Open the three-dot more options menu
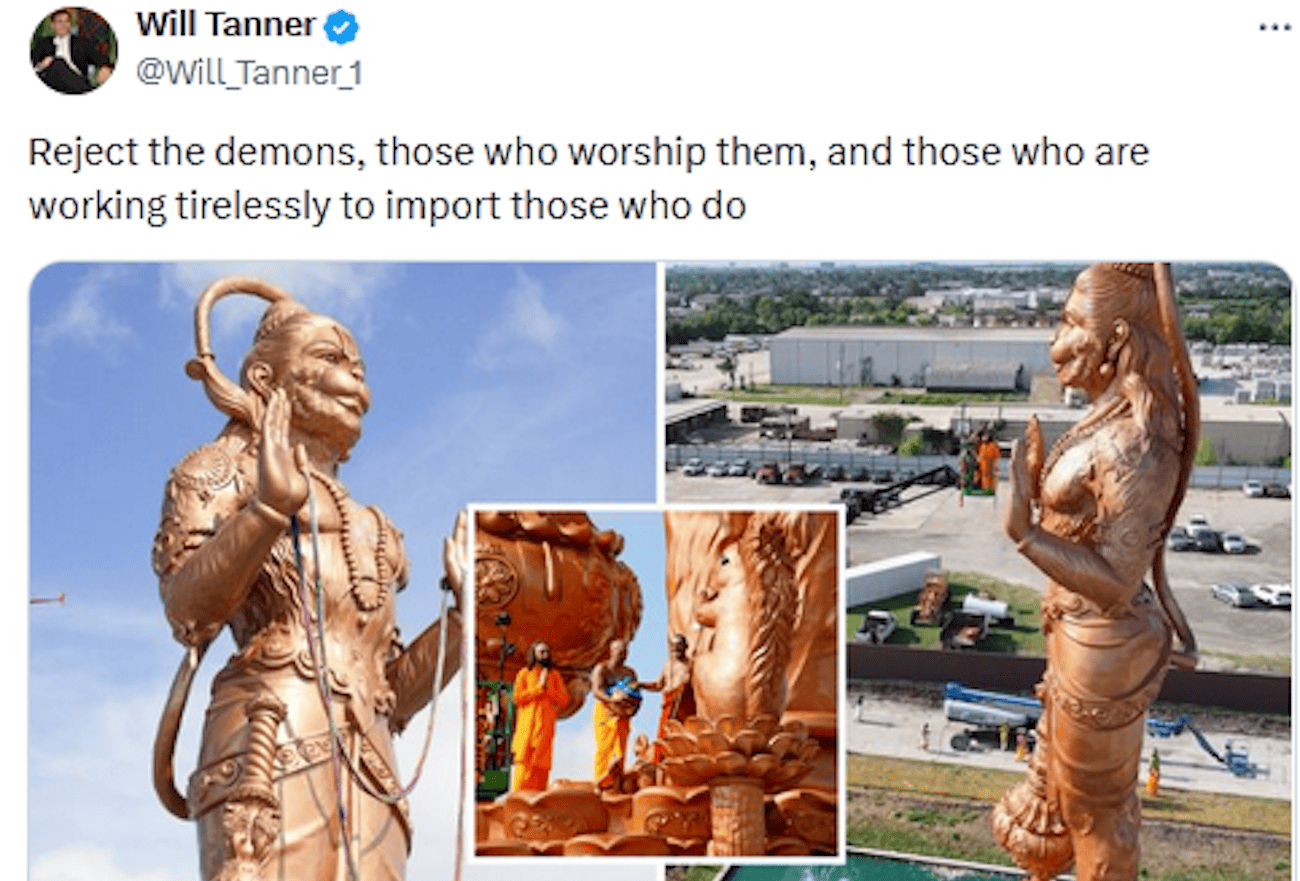The image size is (1300, 881). (x=1274, y=27)
